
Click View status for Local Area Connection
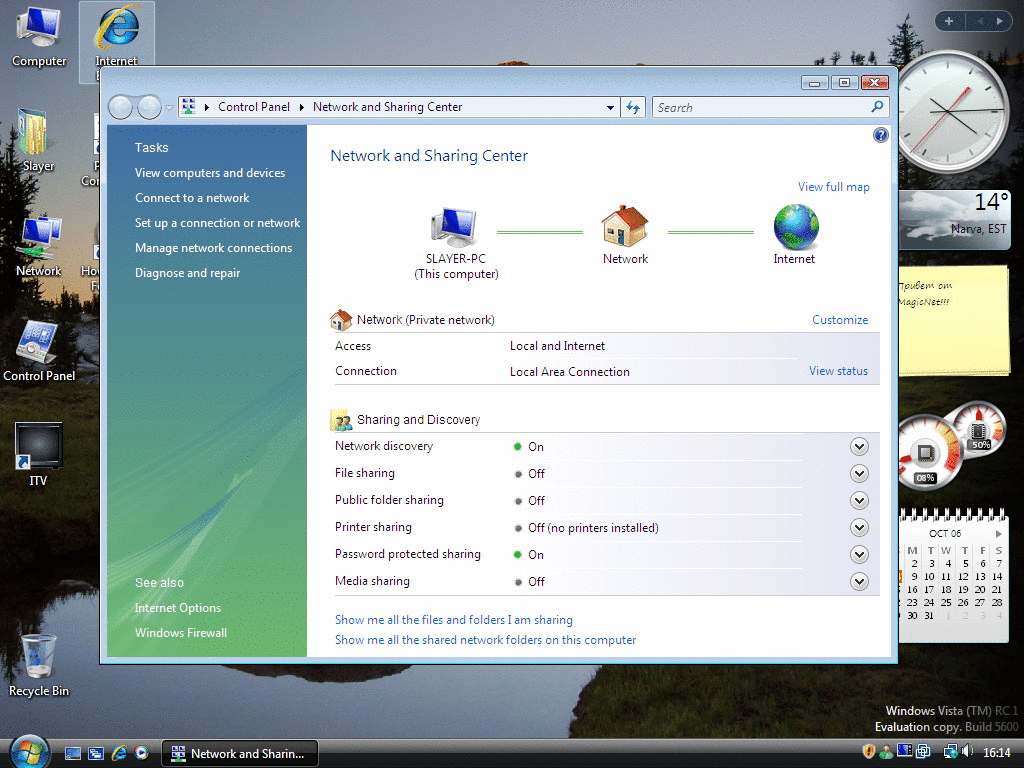(x=839, y=371)
